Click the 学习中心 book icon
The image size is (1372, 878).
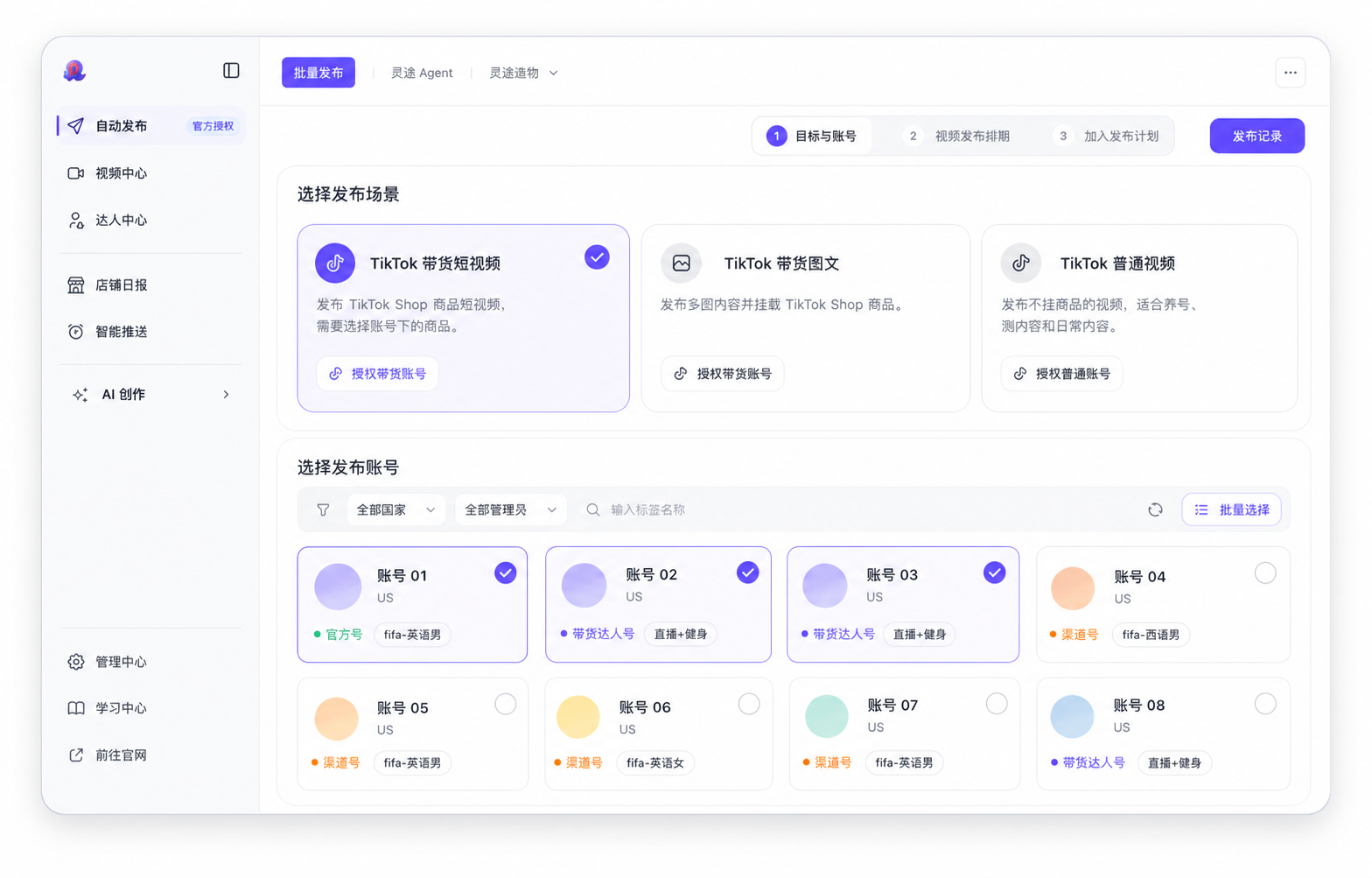pos(76,708)
